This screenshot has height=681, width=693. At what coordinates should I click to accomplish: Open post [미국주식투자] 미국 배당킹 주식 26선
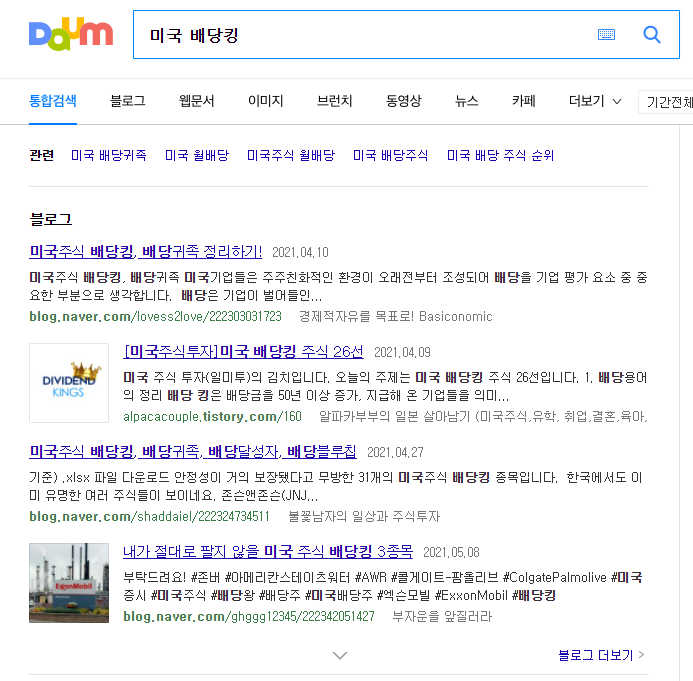(x=244, y=352)
